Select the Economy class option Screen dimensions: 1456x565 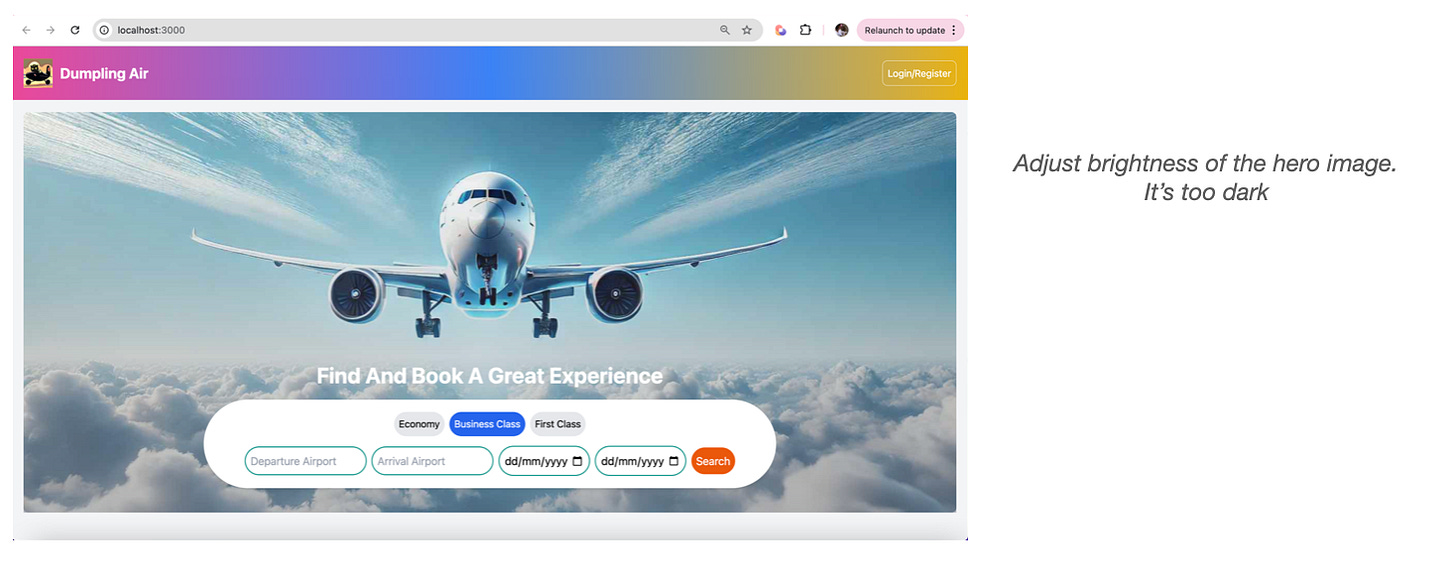(419, 424)
